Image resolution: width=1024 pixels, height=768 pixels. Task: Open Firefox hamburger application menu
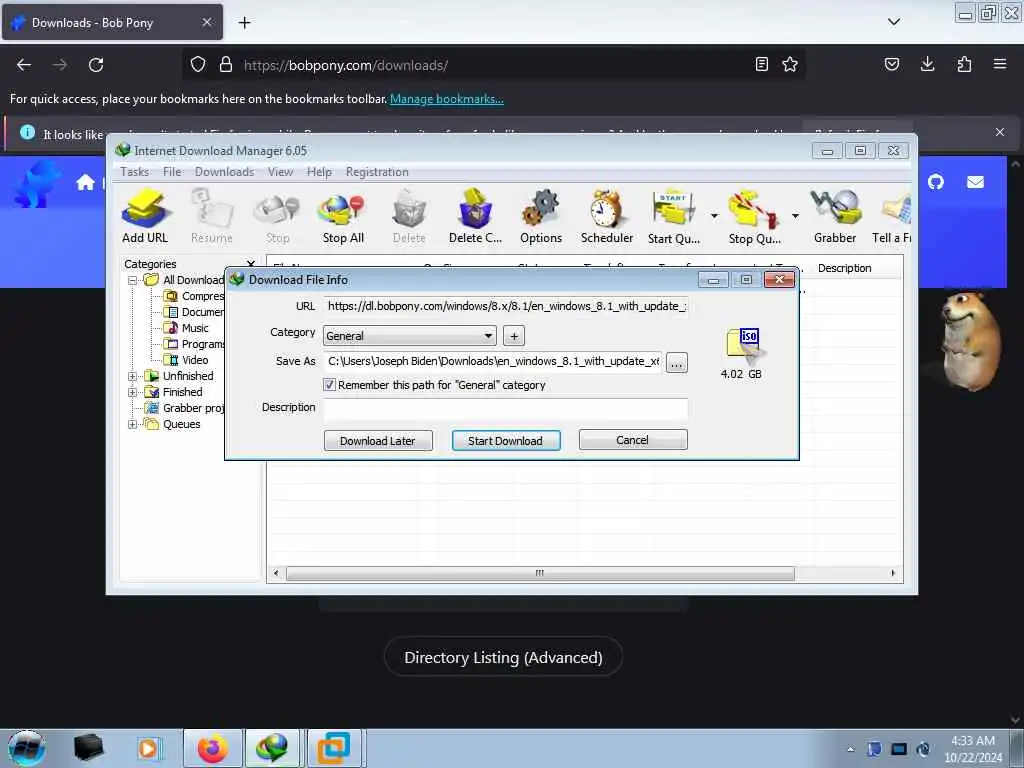(x=1000, y=64)
